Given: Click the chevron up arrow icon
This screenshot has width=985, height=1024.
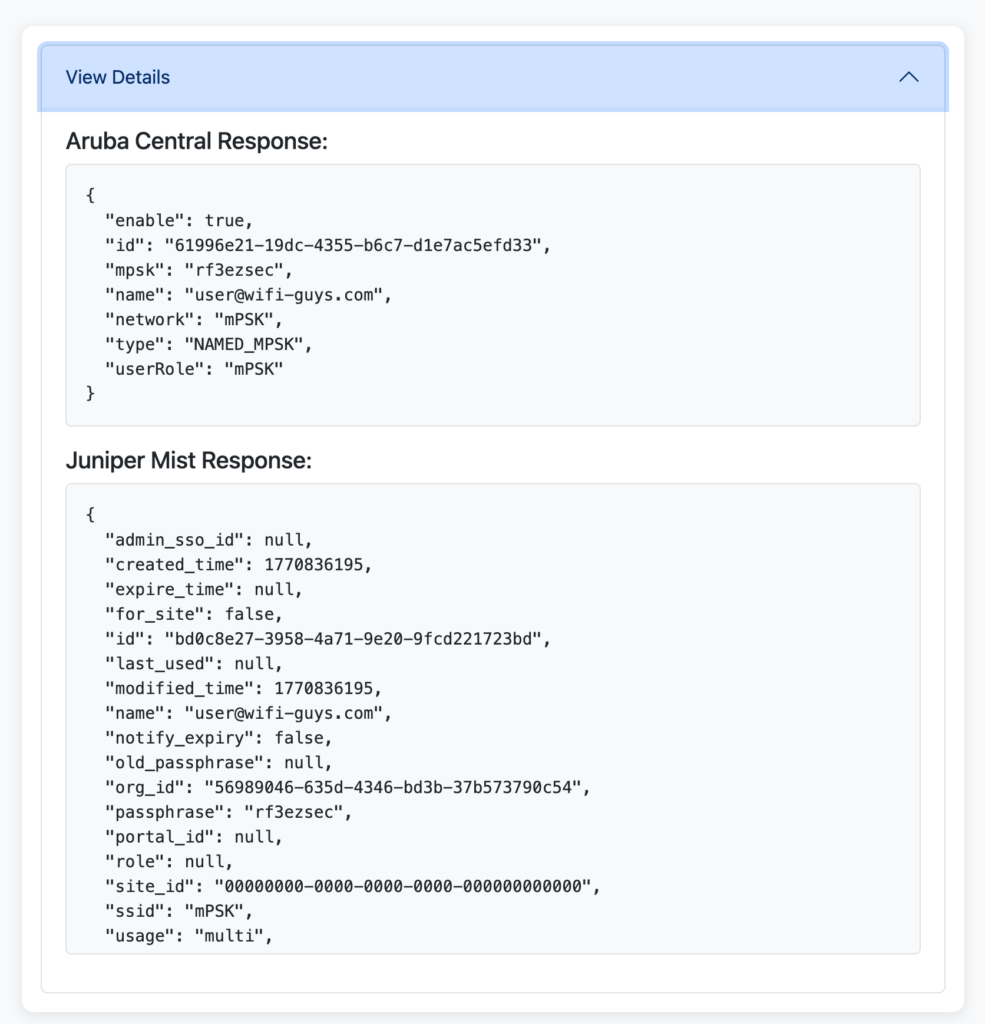Looking at the screenshot, I should pyautogui.click(x=908, y=77).
